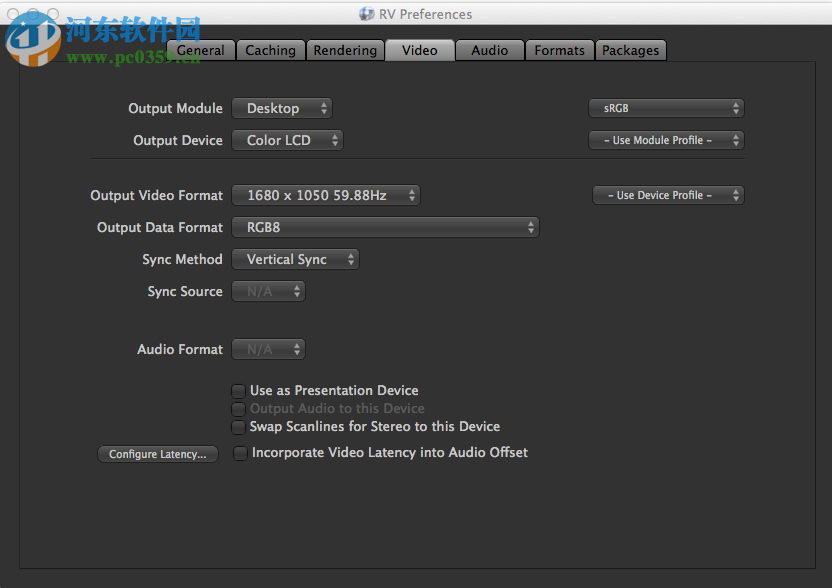The width and height of the screenshot is (832, 588).
Task: Click the Configure Latency button
Action: click(158, 454)
